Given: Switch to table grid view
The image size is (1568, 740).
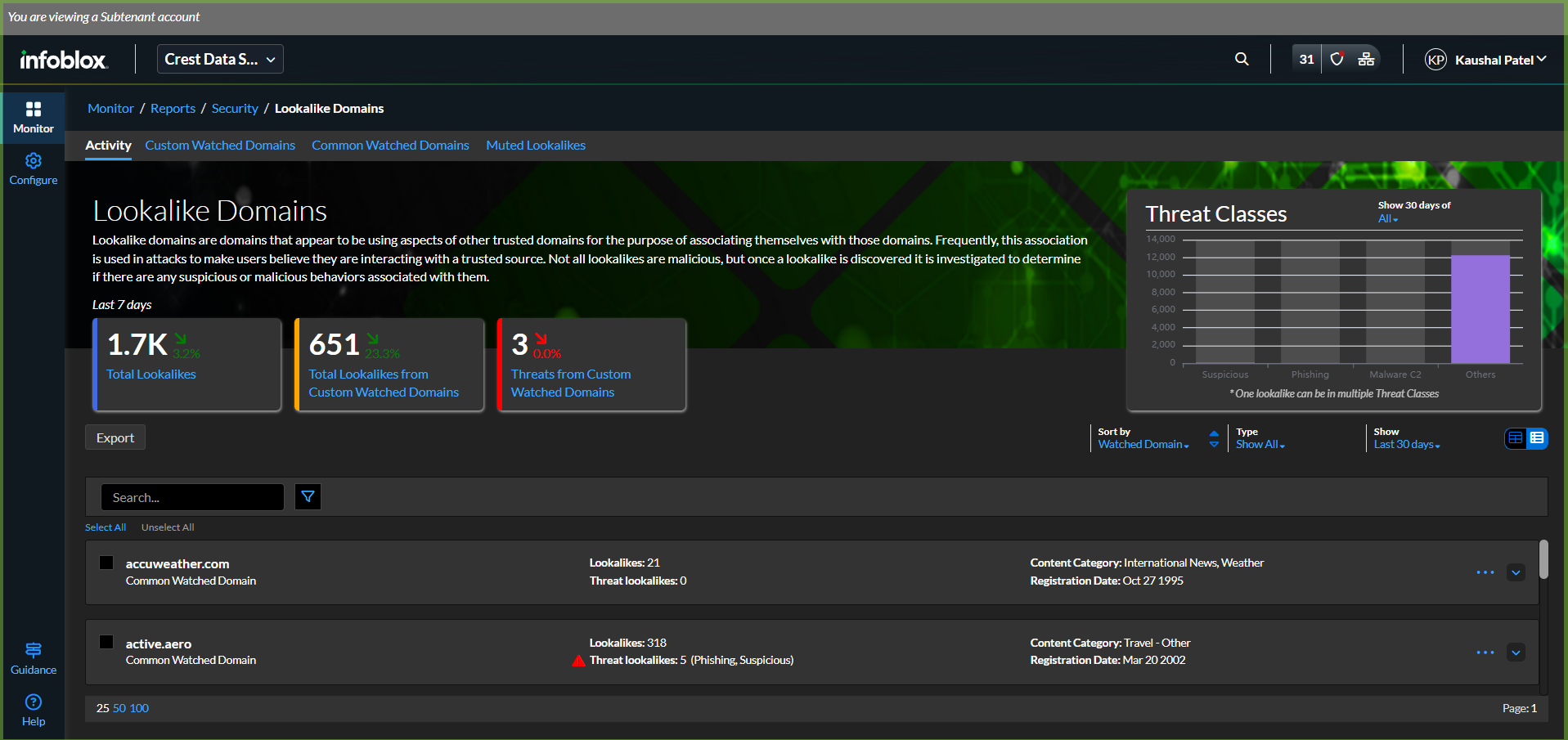Looking at the screenshot, I should tap(1516, 438).
